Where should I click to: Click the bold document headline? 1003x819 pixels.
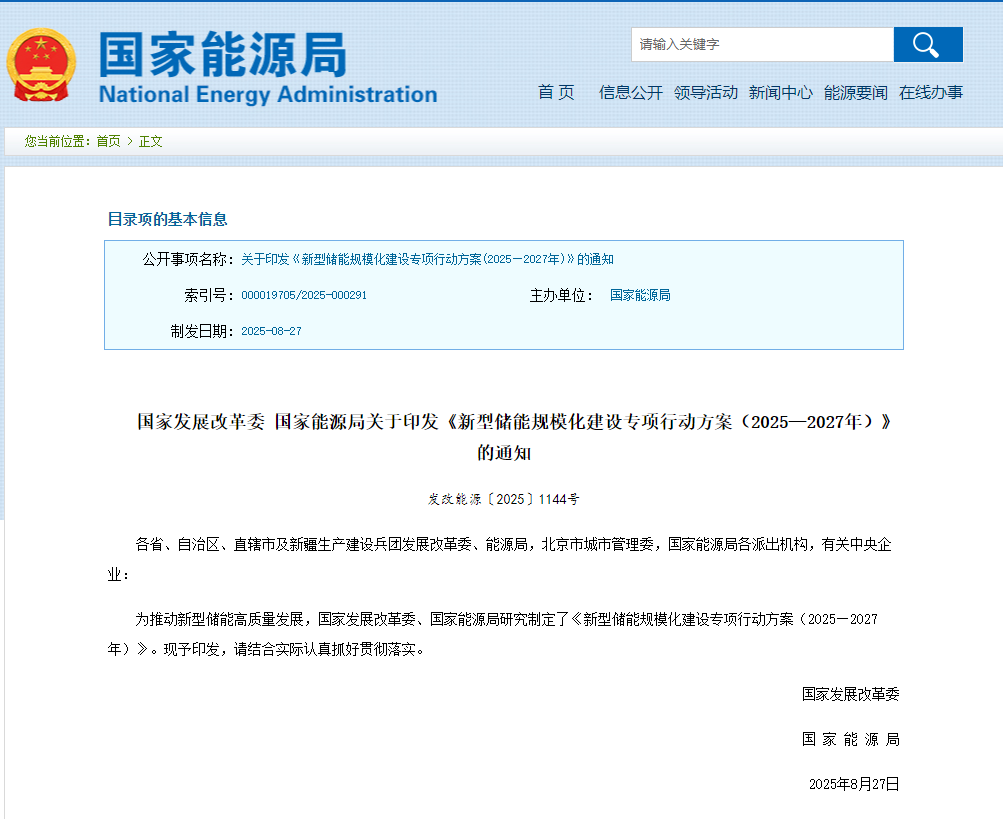[513, 422]
